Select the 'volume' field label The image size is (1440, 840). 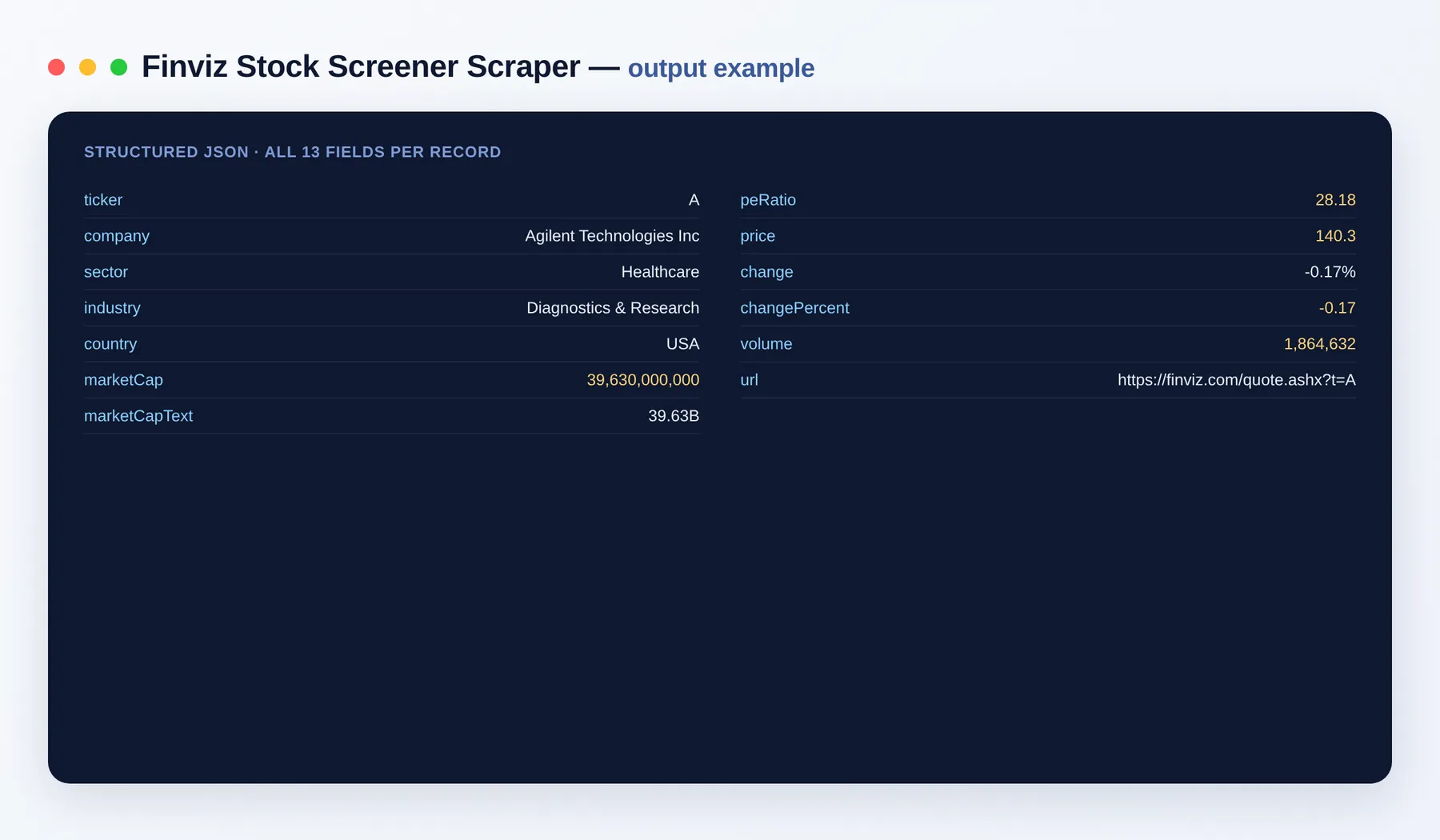766,344
